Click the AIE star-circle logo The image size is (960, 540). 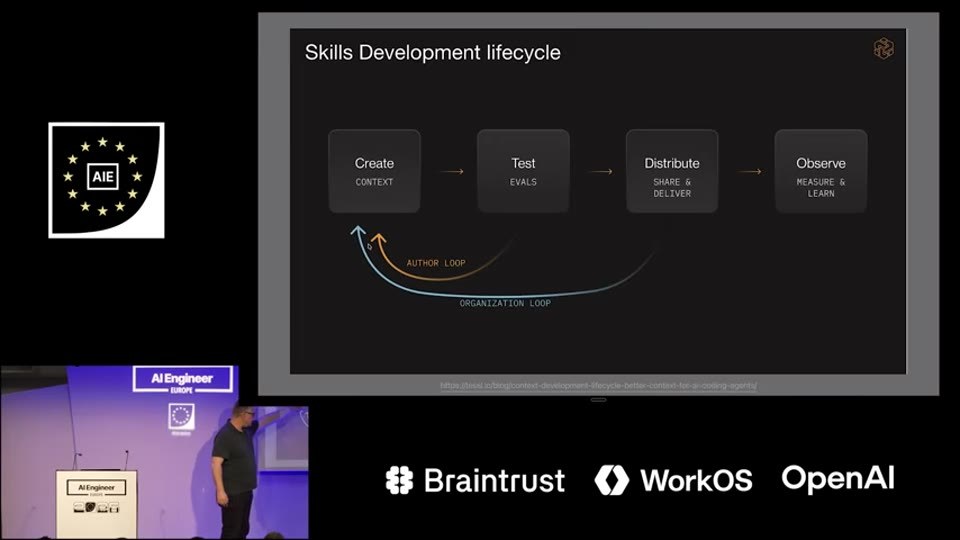(107, 180)
